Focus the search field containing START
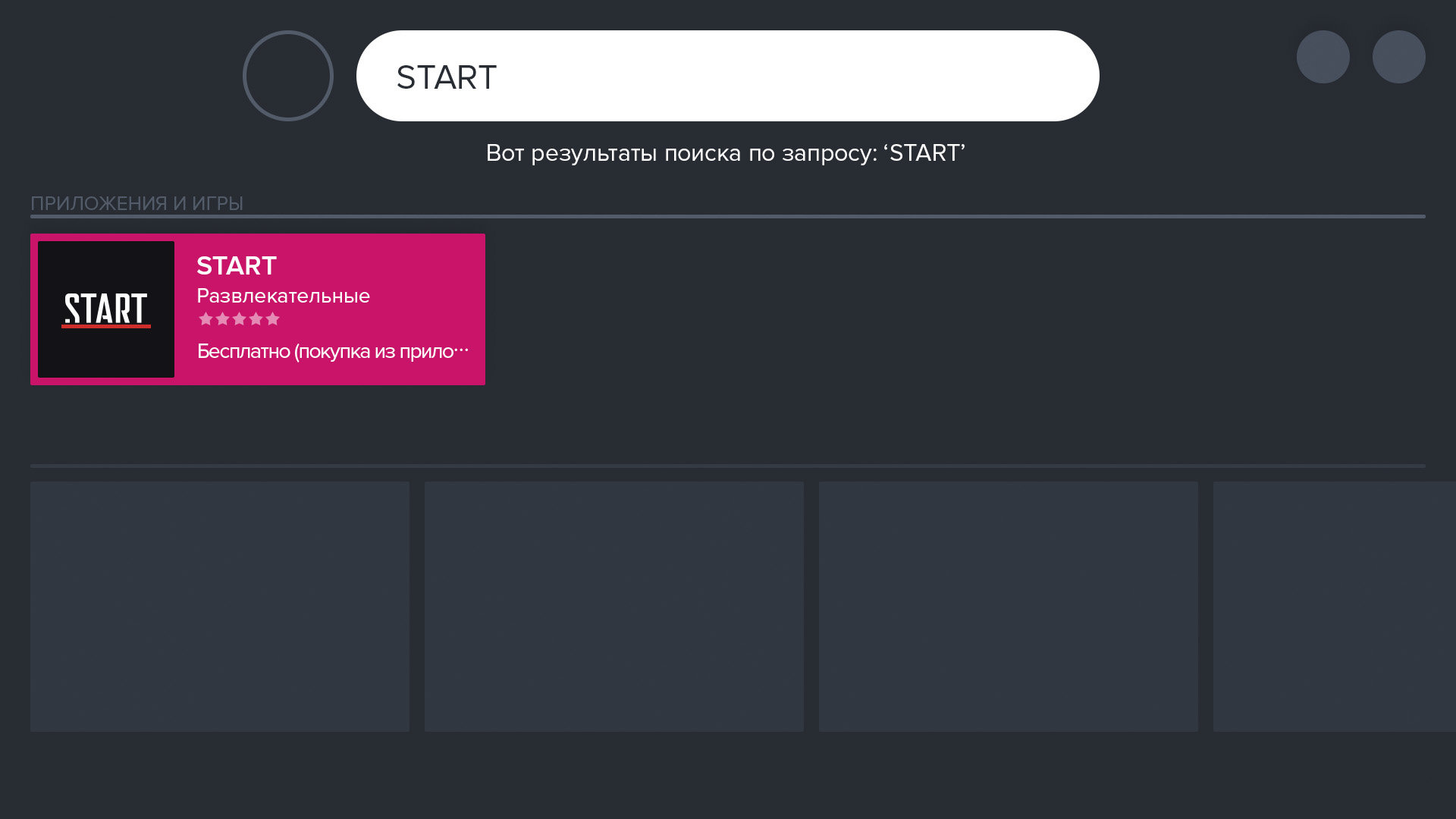This screenshot has width=1456, height=819. pos(728,76)
